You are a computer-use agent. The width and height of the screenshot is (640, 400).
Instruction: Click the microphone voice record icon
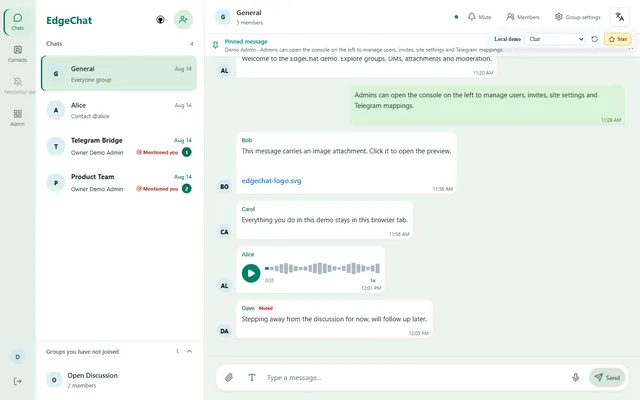(576, 378)
